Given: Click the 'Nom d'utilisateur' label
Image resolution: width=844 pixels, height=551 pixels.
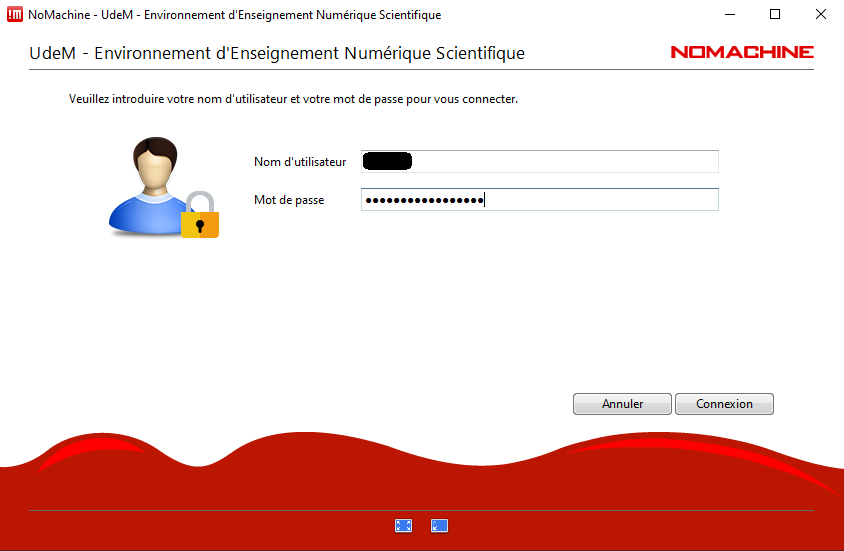Looking at the screenshot, I should (300, 162).
